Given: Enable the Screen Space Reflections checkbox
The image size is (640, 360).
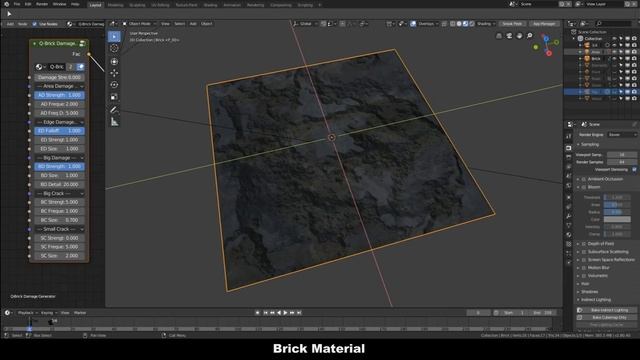Looking at the screenshot, I should [x=584, y=260].
